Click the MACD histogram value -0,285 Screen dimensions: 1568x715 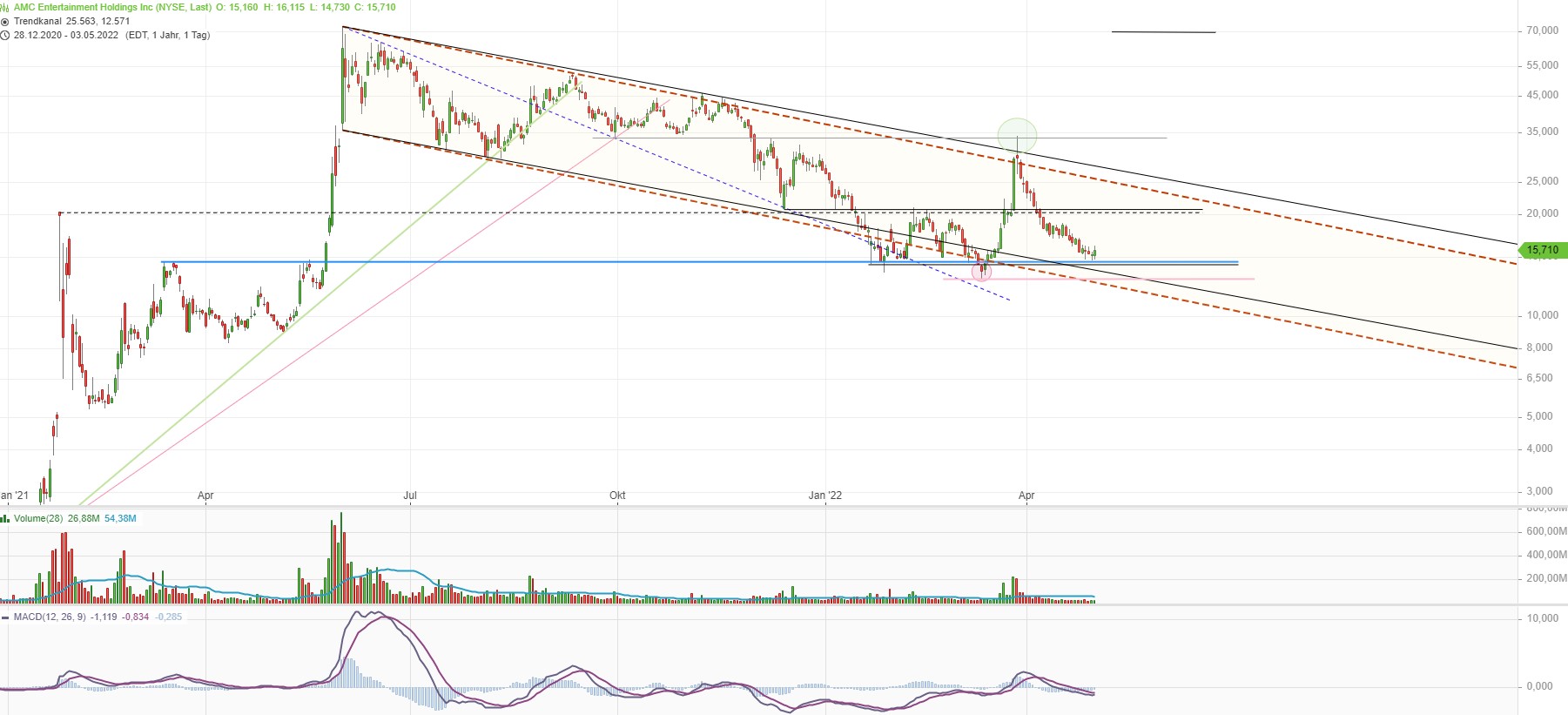coord(169,617)
